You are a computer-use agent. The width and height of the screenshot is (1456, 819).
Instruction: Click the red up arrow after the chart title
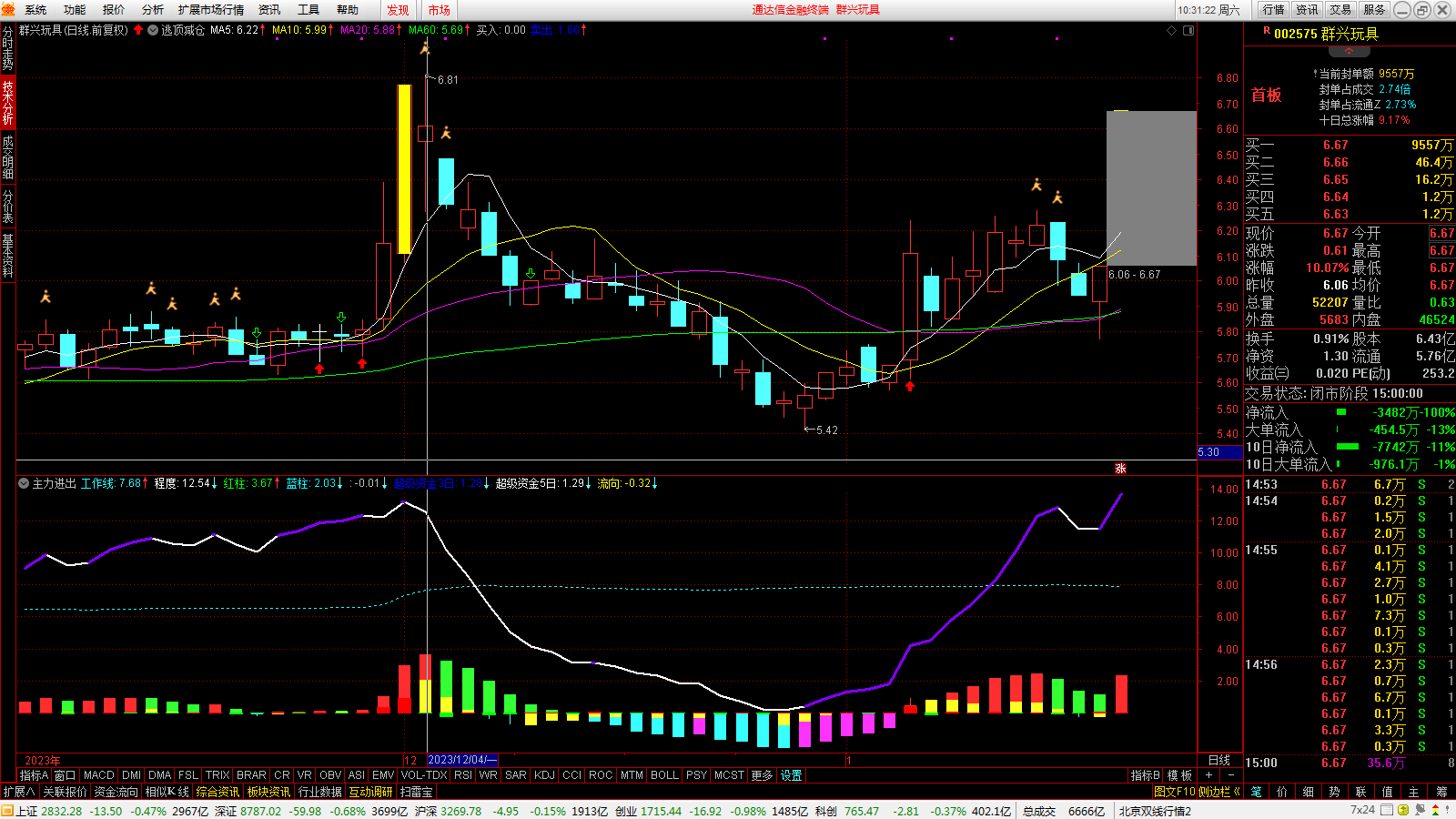[x=138, y=30]
